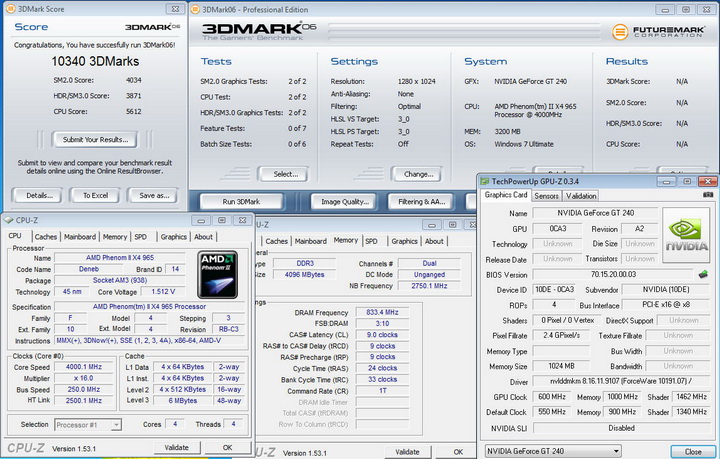Click the GPU-Z BIOS Version 70.15.20.00.03 field

(x=613, y=274)
